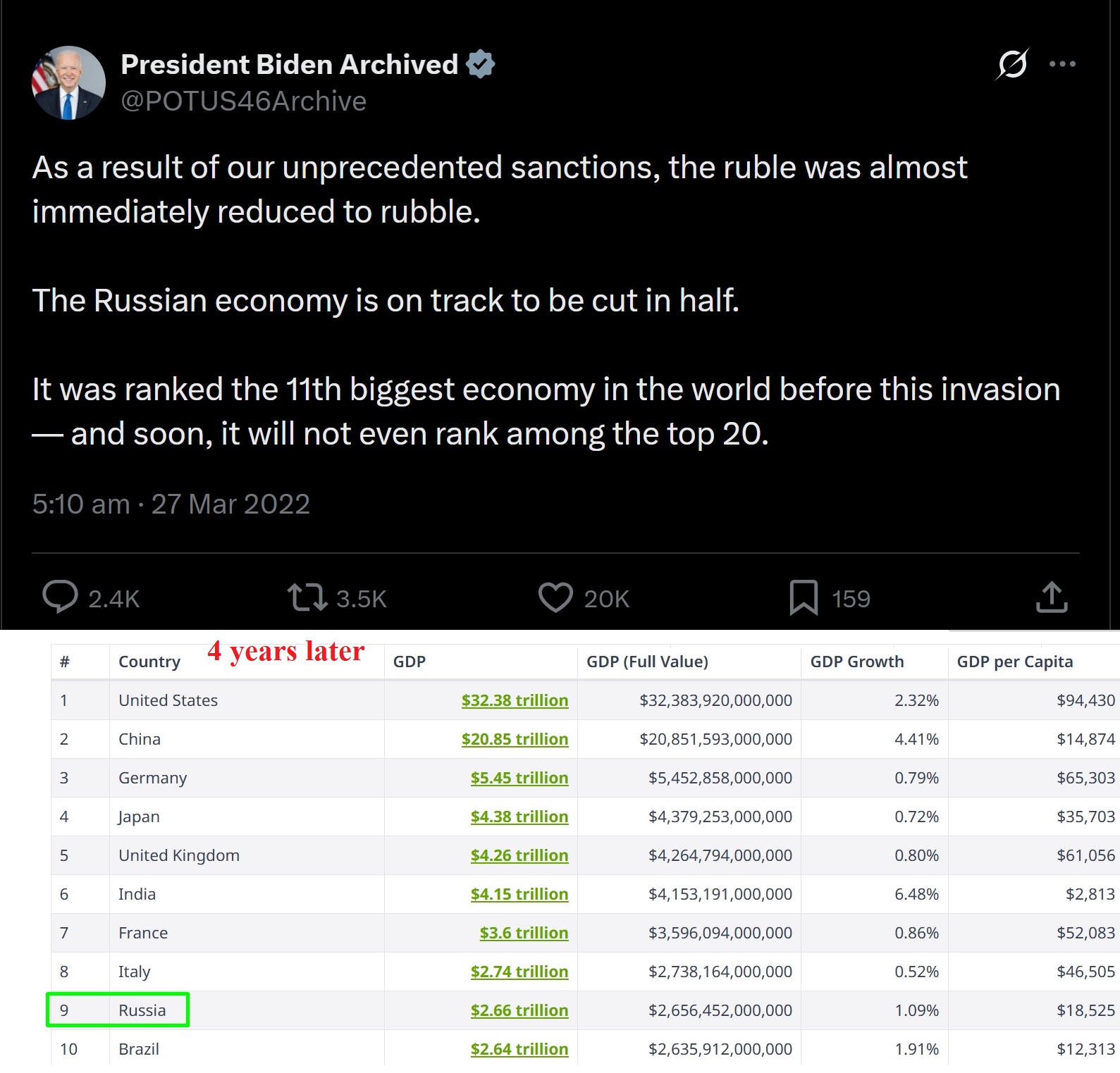Viewport: 1120px width, 1073px height.
Task: Click the reply speech bubble icon
Action: coord(60,597)
